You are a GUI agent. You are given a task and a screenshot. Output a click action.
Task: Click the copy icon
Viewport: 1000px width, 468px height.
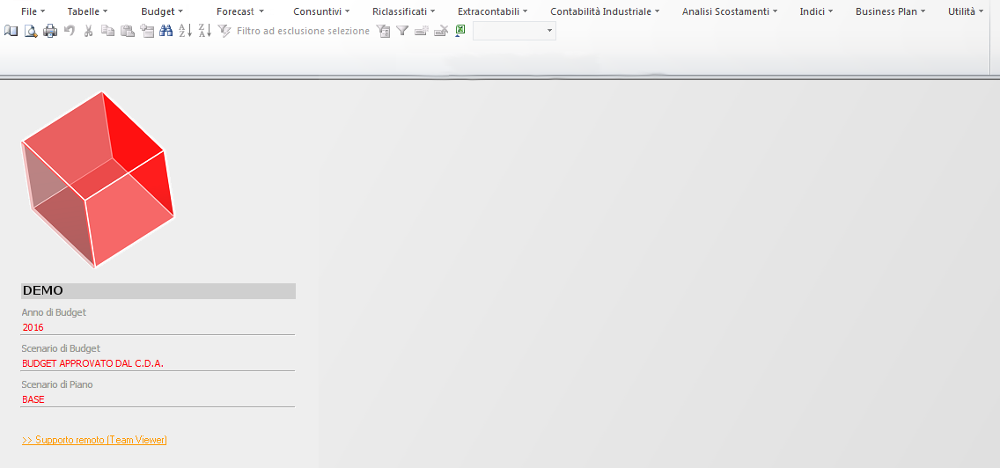(108, 31)
